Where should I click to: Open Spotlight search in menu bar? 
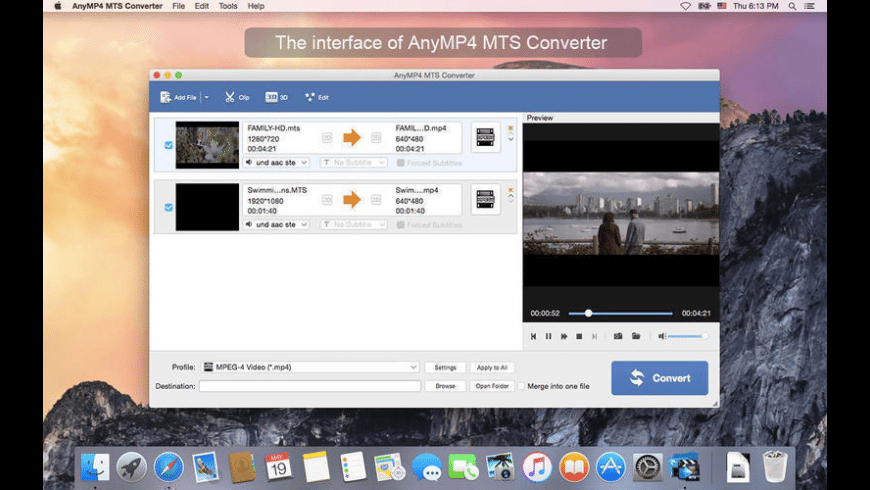792,6
